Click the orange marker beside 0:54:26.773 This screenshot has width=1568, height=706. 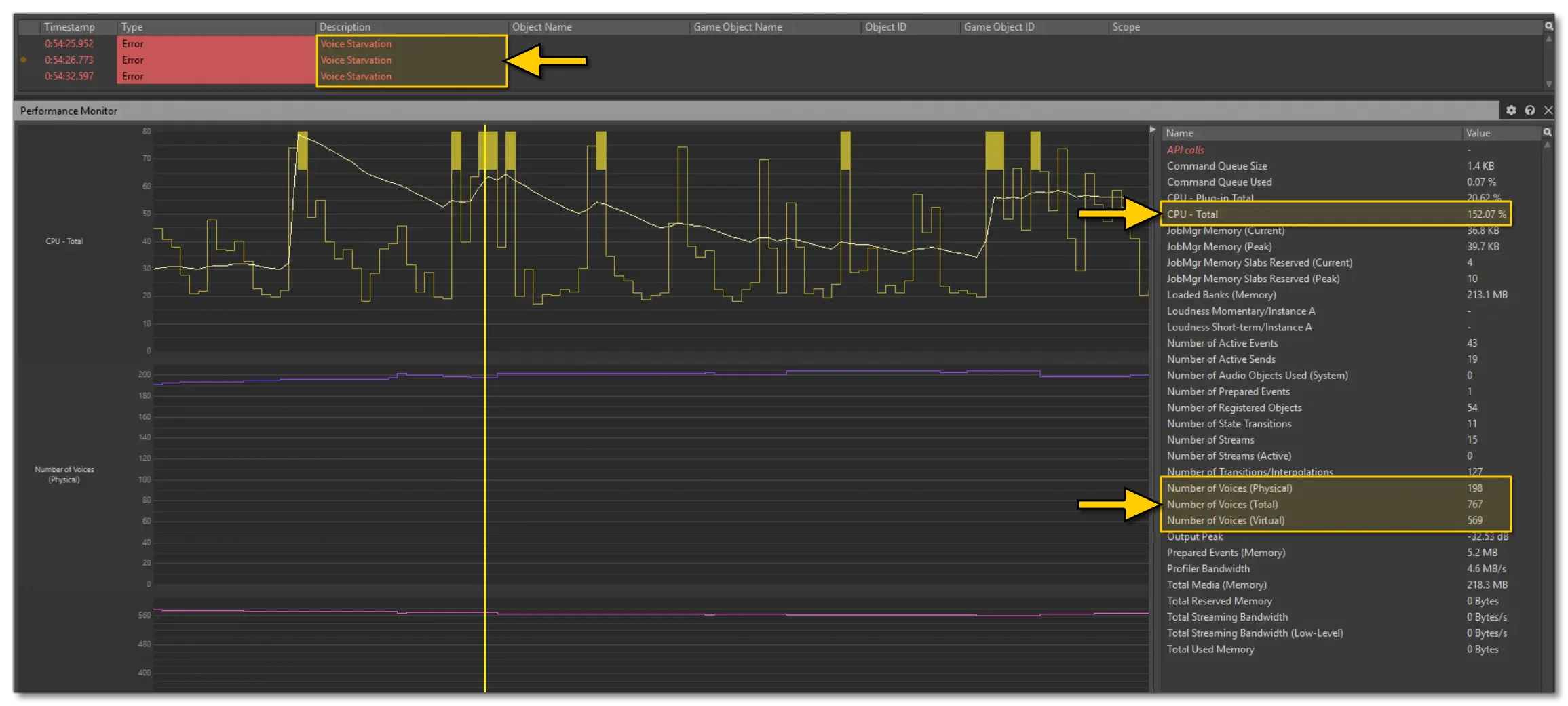tap(24, 60)
